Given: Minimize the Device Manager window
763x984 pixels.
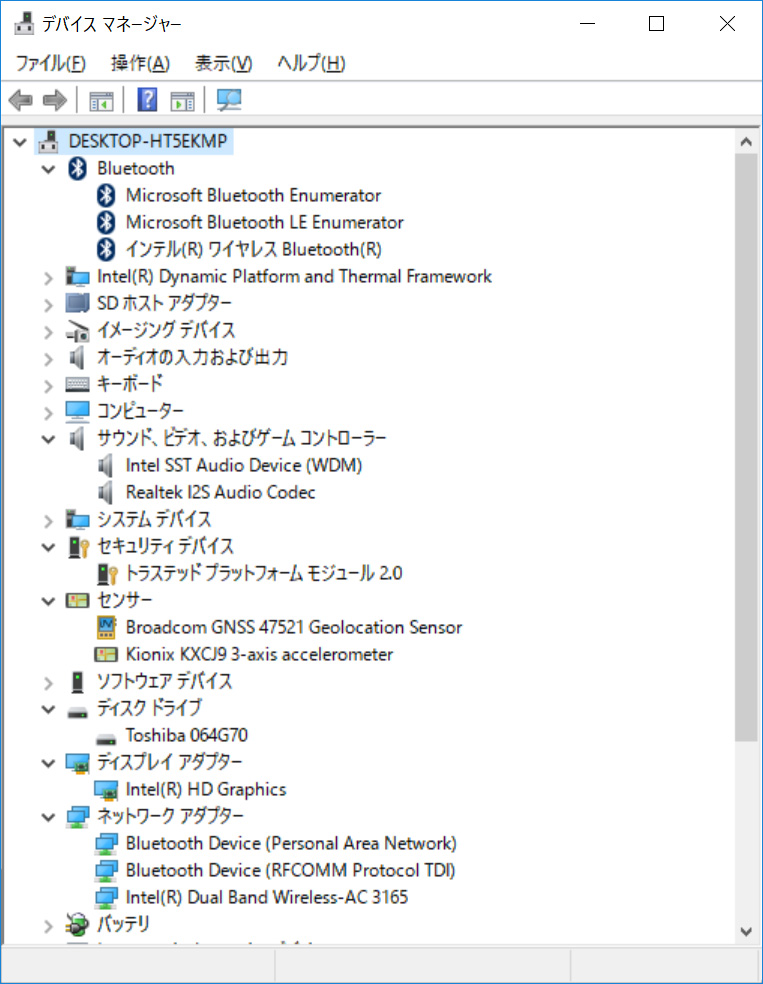Looking at the screenshot, I should (x=587, y=24).
